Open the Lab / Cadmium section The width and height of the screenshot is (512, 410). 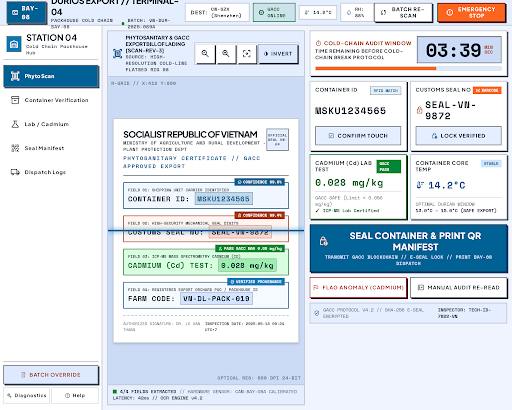point(51,124)
